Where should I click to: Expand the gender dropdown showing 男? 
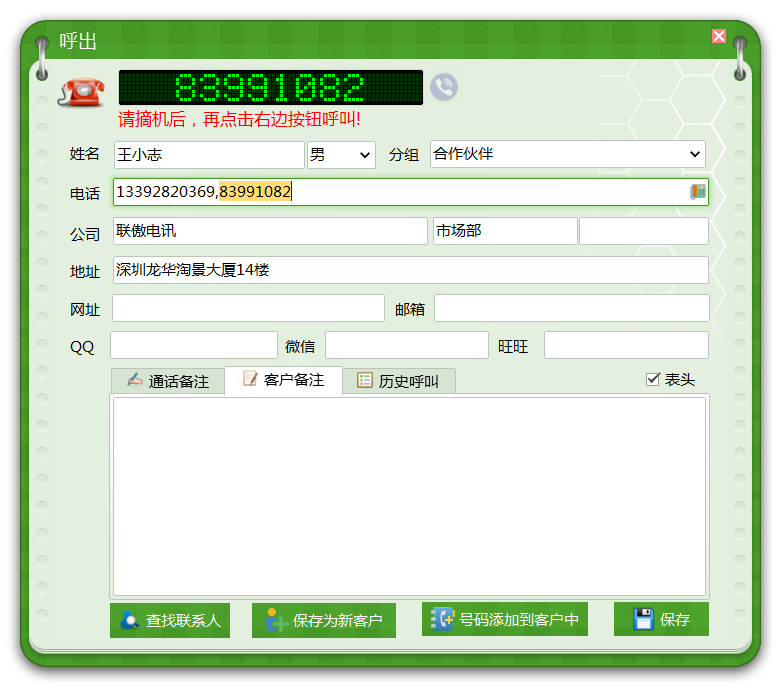click(341, 155)
